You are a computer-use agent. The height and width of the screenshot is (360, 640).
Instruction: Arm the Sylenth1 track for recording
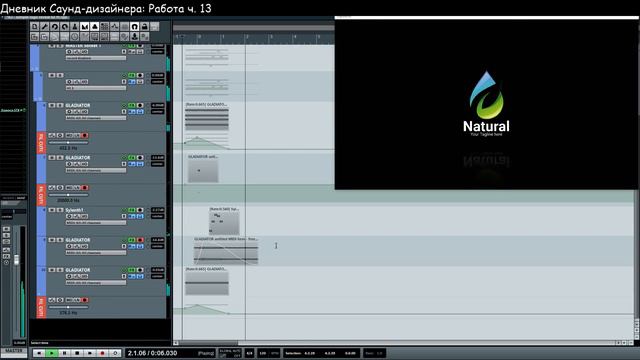(140, 210)
